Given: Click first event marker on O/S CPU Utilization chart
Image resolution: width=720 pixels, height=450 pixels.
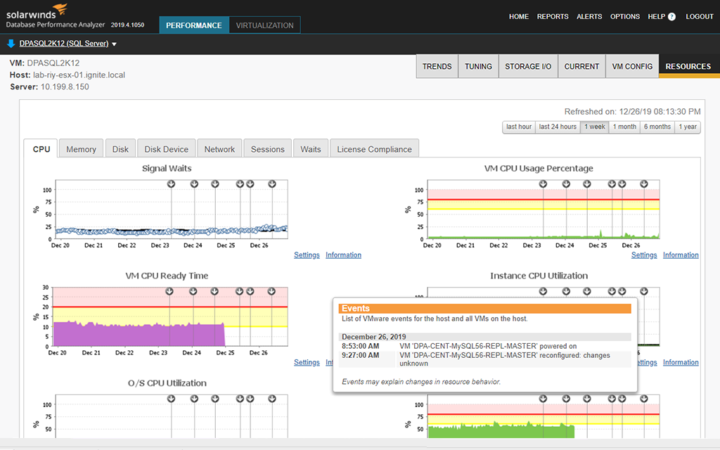Looking at the screenshot, I should click(171, 399).
